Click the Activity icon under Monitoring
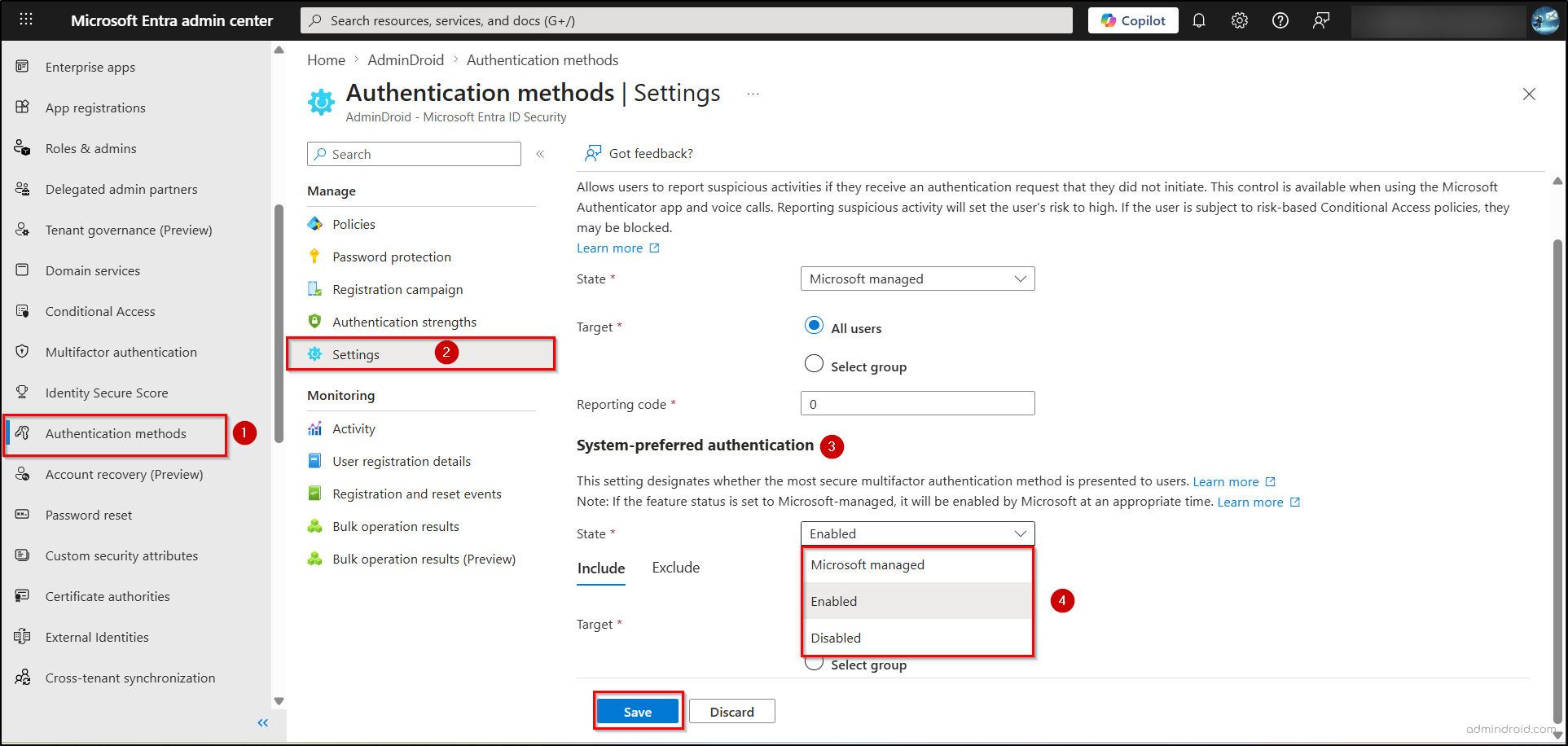This screenshot has width=1568, height=746. click(x=315, y=428)
